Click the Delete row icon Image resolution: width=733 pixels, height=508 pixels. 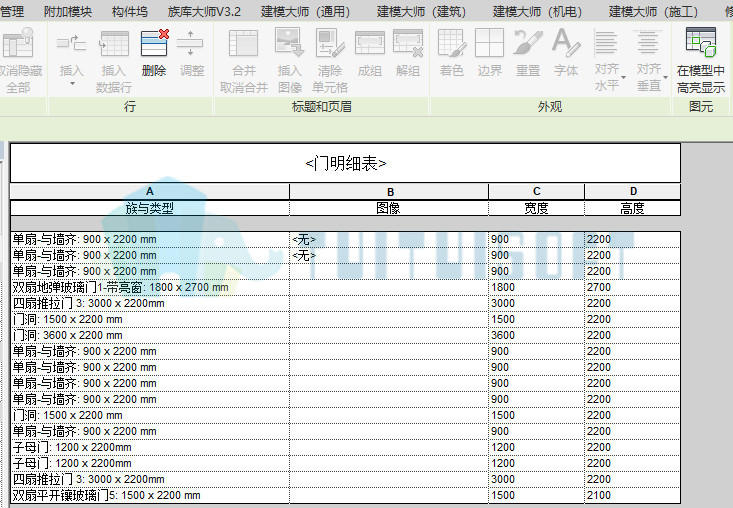[154, 43]
